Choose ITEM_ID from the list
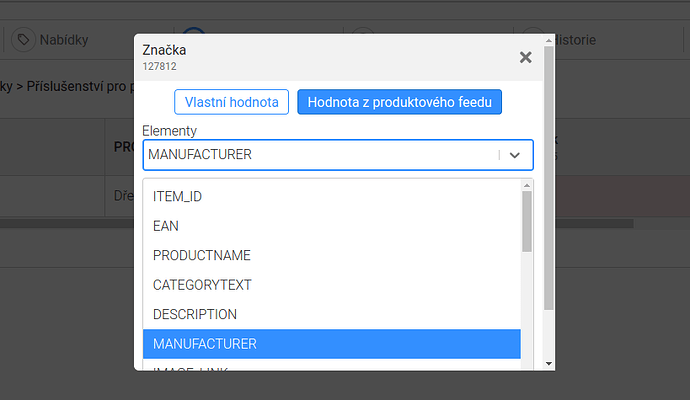Image resolution: width=690 pixels, height=400 pixels. pos(332,196)
